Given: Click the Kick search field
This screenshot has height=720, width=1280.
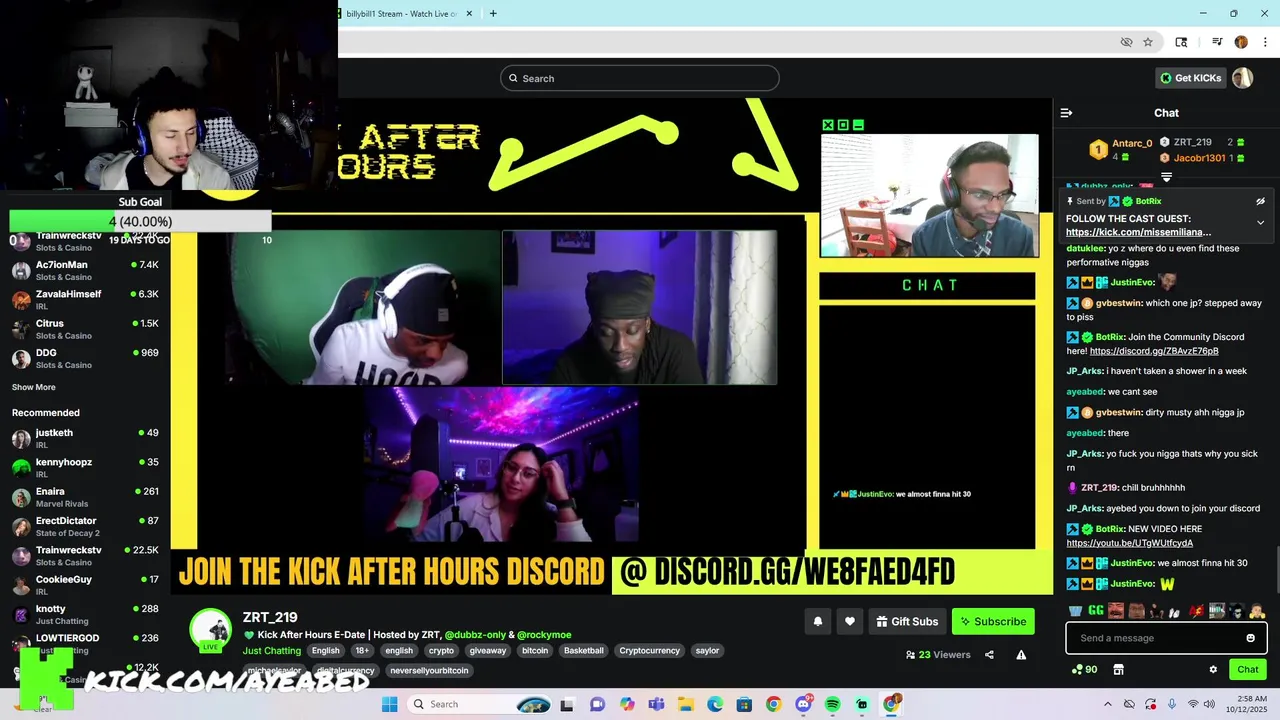Looking at the screenshot, I should [x=640, y=78].
